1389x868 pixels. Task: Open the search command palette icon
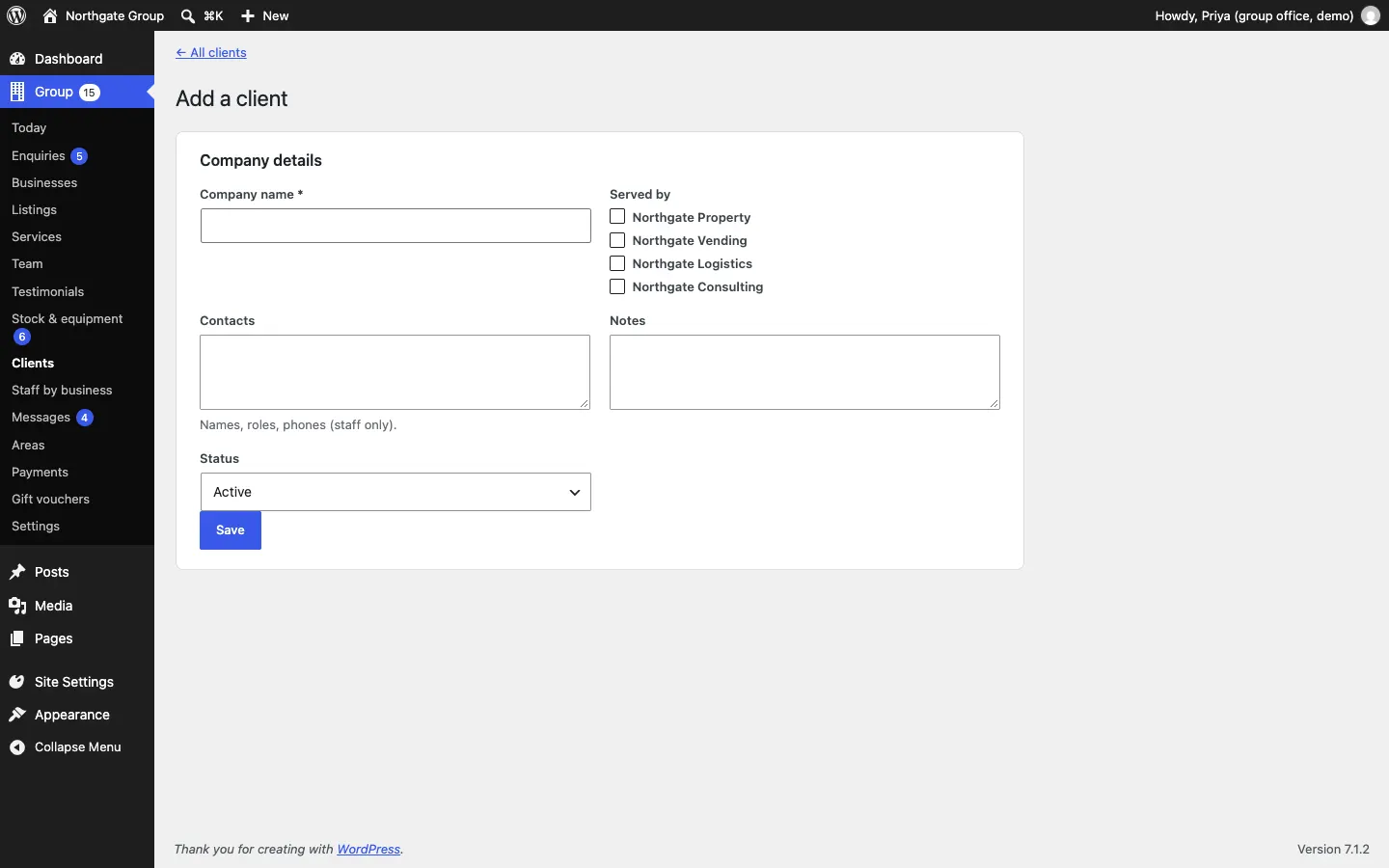click(x=189, y=16)
